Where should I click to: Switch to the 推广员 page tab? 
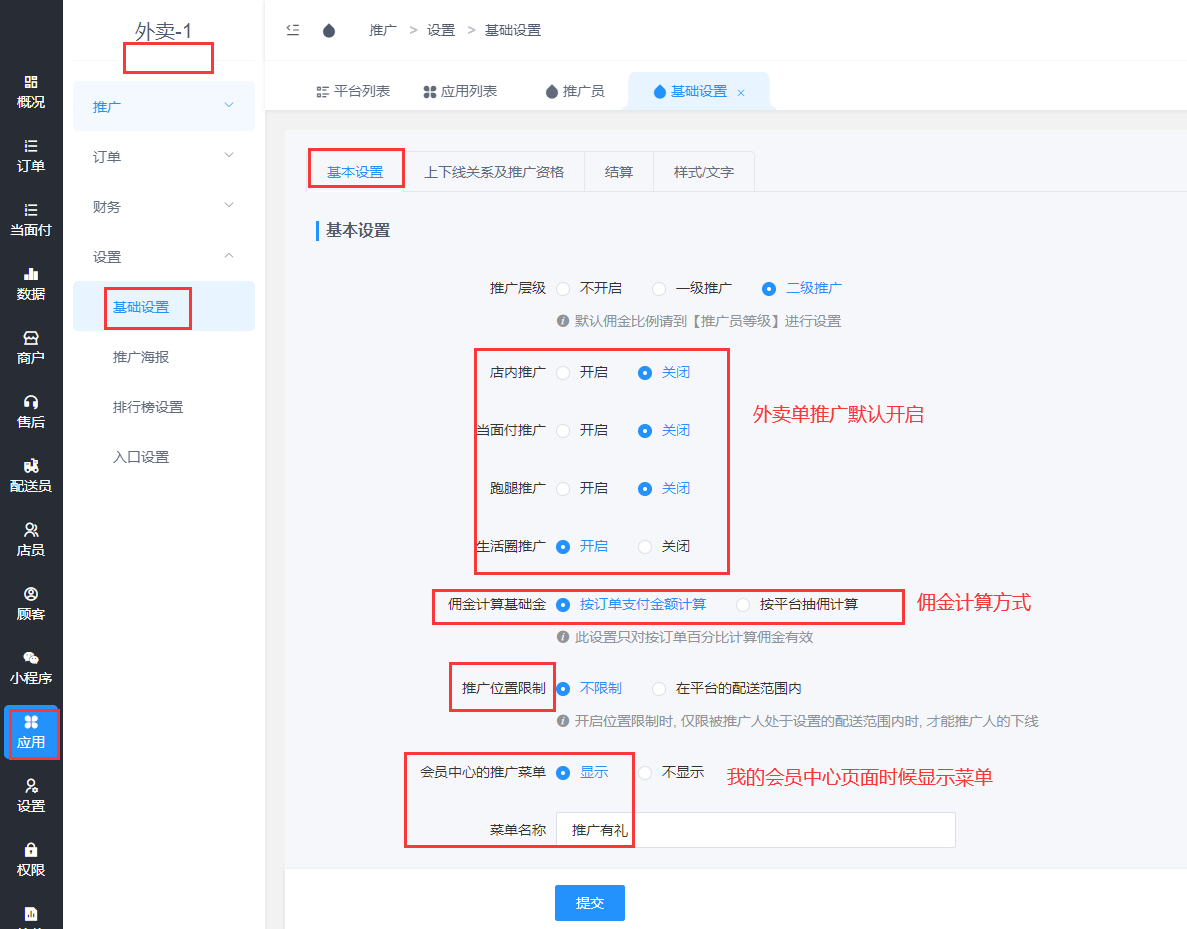click(575, 91)
